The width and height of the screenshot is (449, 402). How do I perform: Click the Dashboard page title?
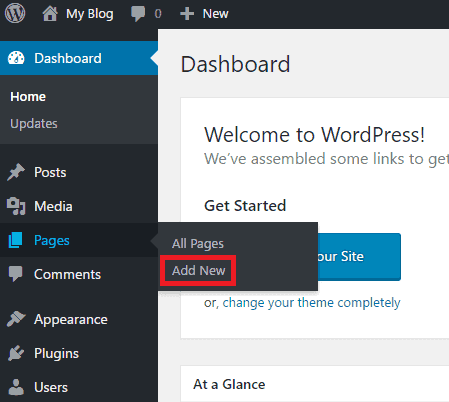(235, 64)
